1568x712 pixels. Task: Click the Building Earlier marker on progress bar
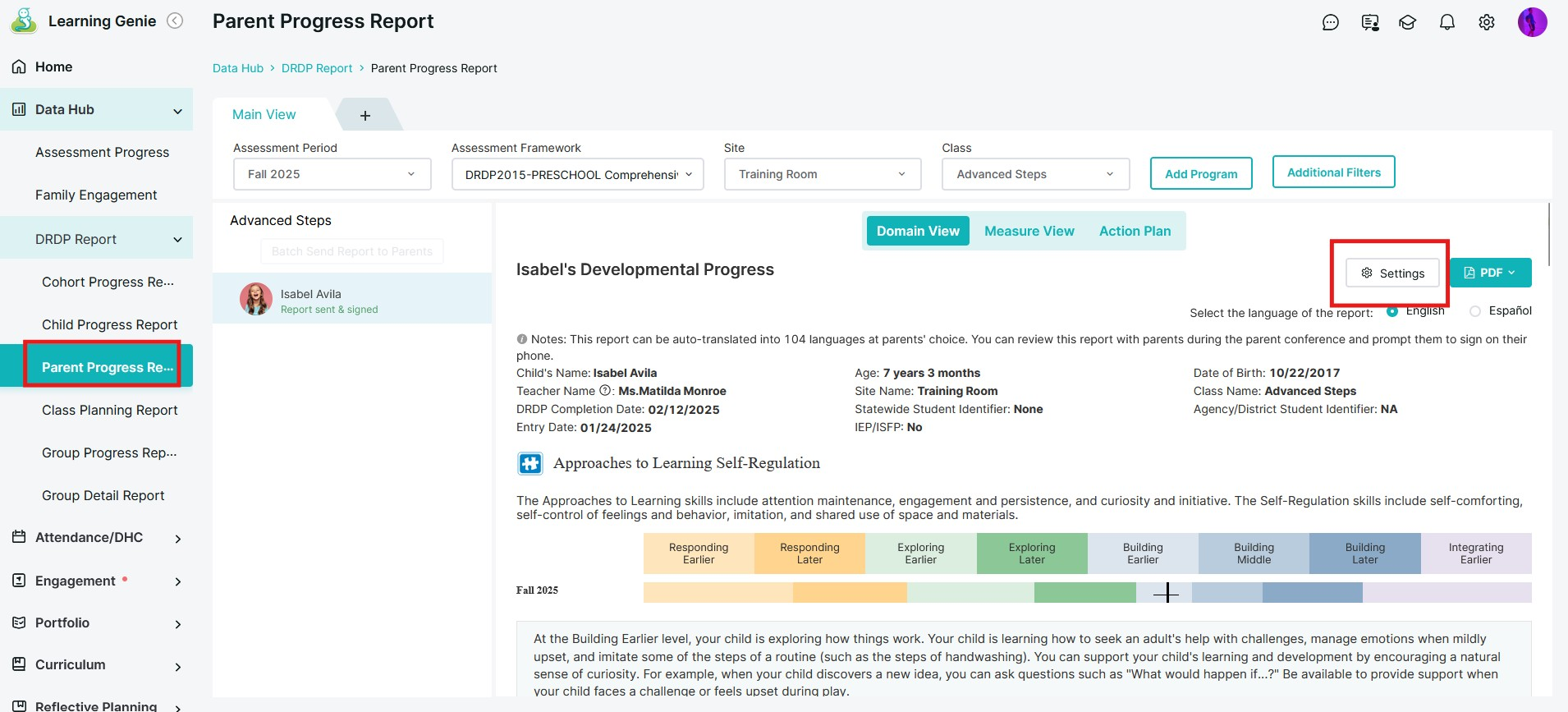[1166, 593]
